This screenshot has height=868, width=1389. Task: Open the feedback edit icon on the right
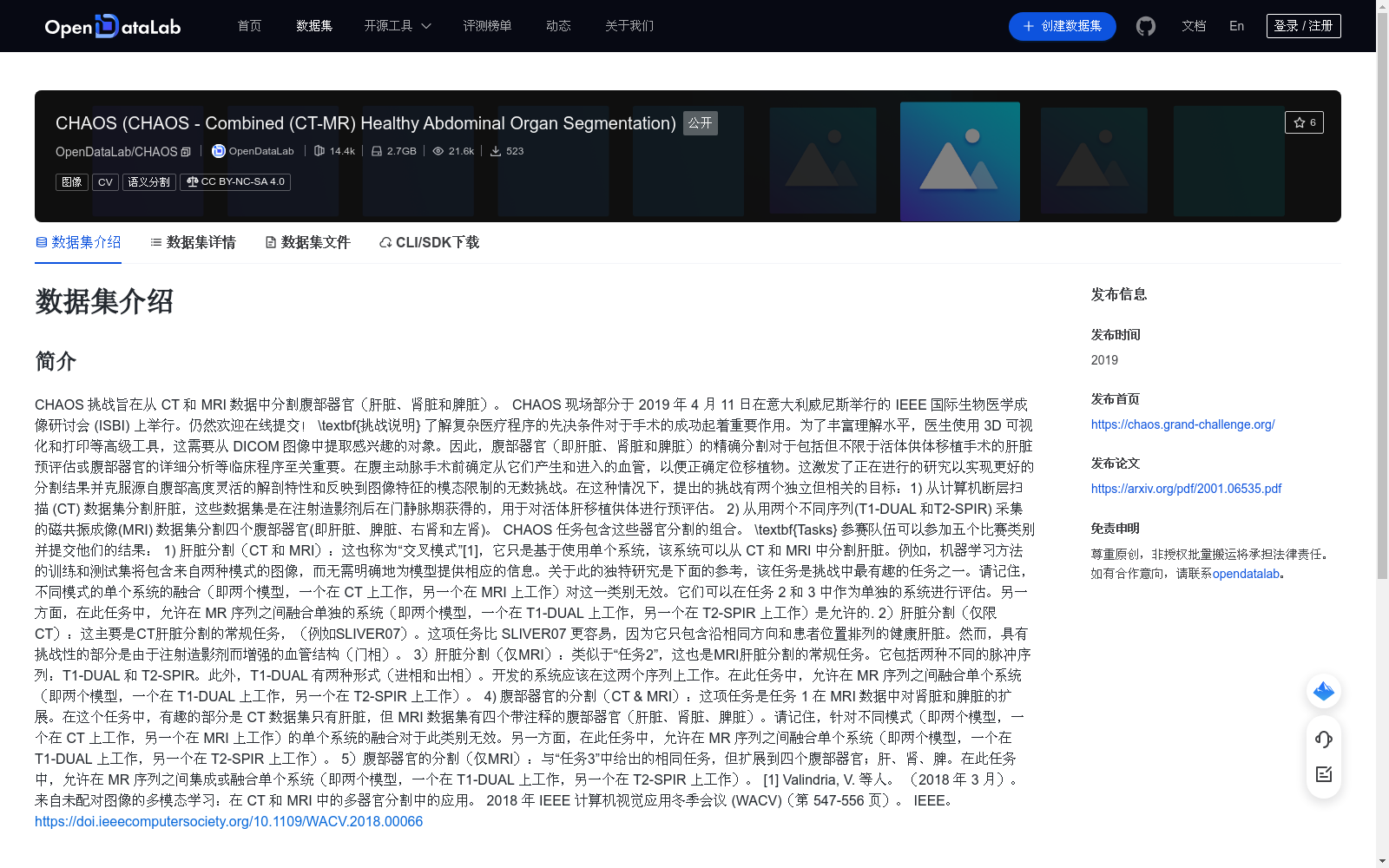tap(1323, 775)
